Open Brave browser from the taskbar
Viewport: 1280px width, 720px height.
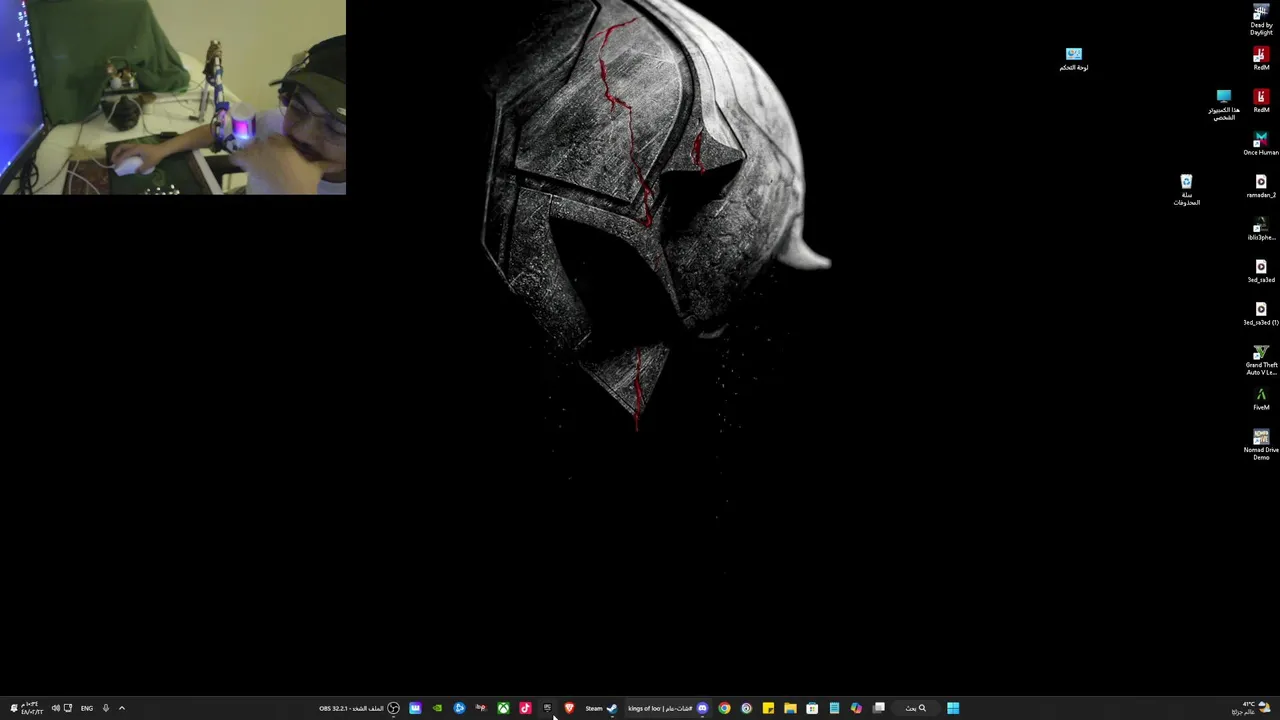569,708
